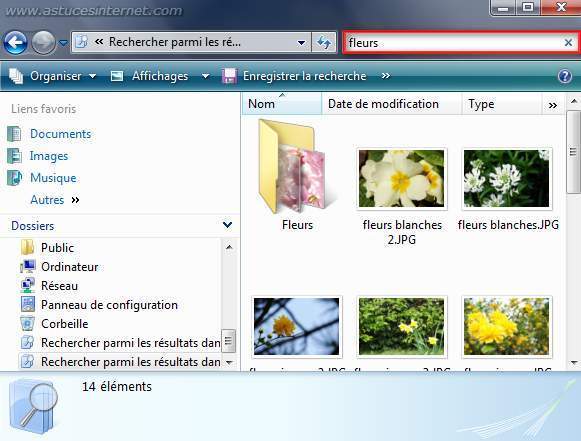Click folder tree scrollbar down arrow

point(229,362)
